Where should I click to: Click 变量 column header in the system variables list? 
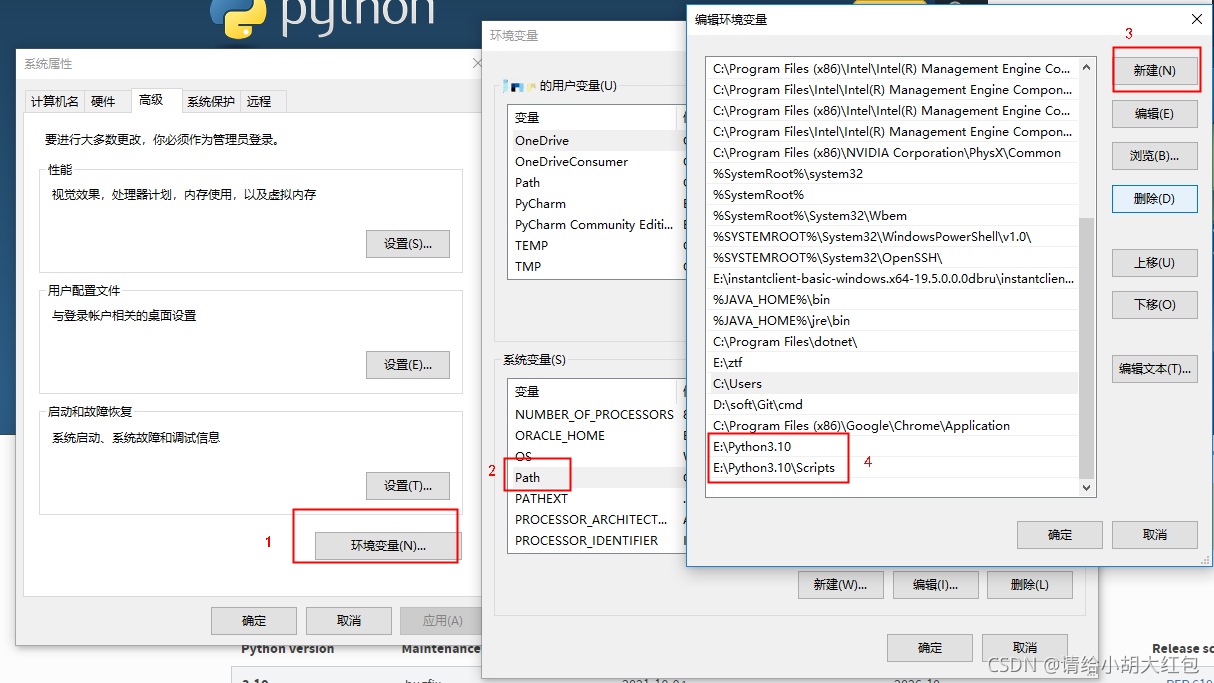pyautogui.click(x=593, y=392)
